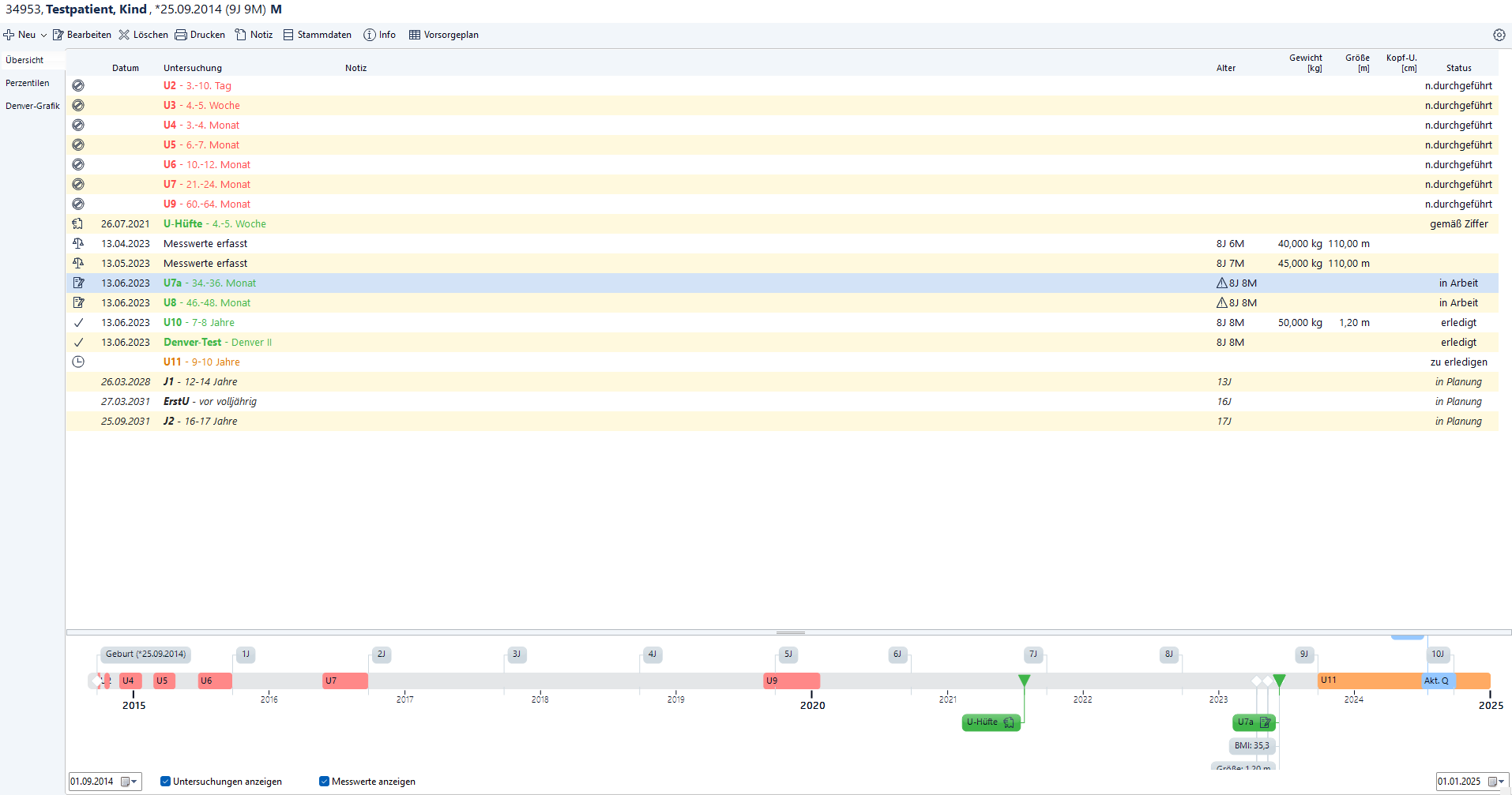Open settings gear at top right

click(1499, 35)
